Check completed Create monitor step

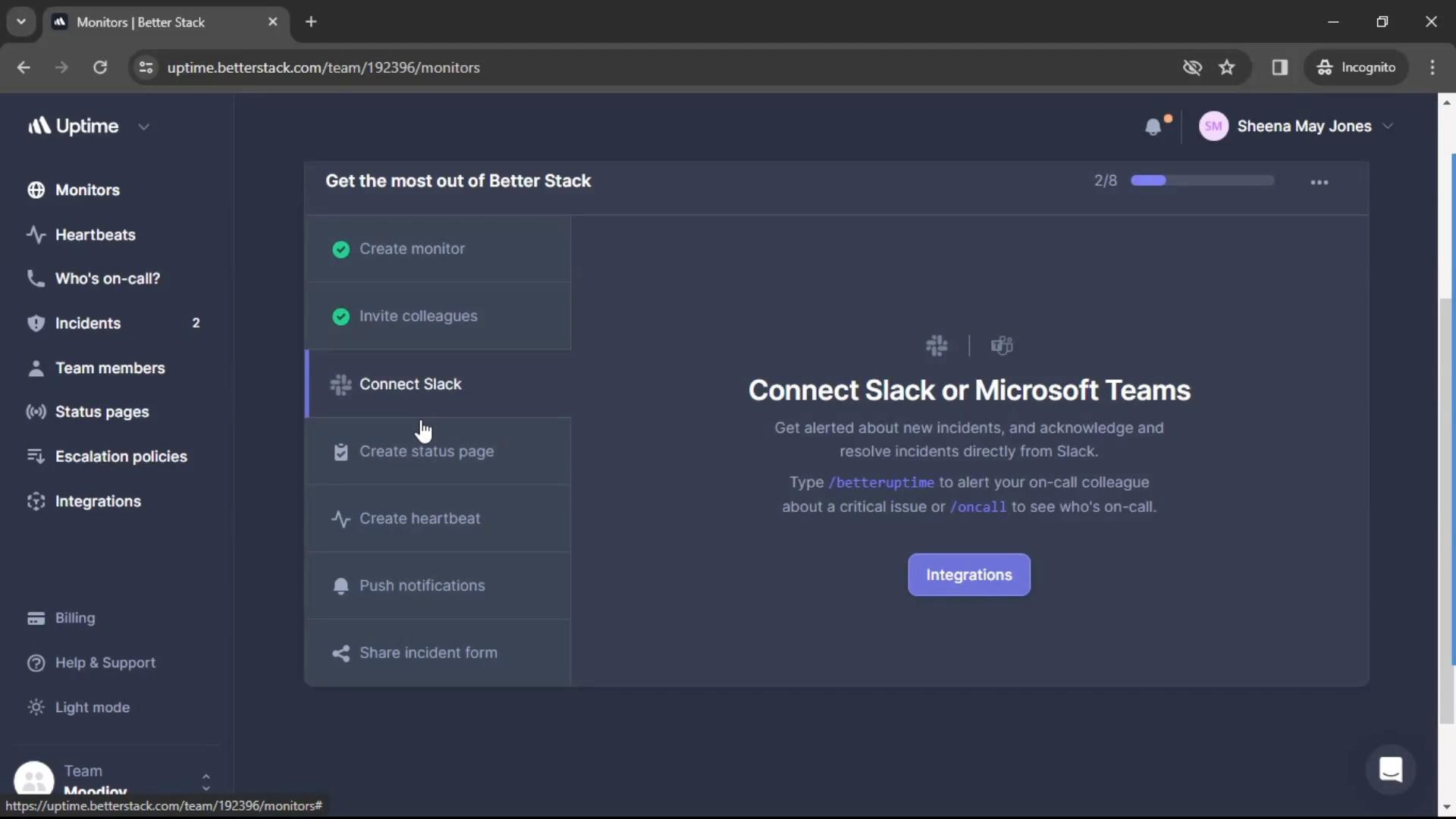(340, 248)
